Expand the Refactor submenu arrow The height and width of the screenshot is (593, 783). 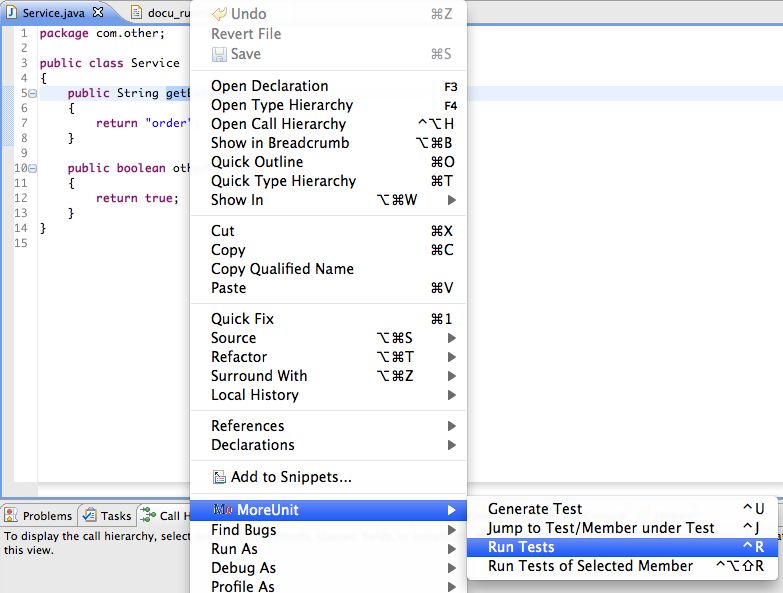coord(451,357)
